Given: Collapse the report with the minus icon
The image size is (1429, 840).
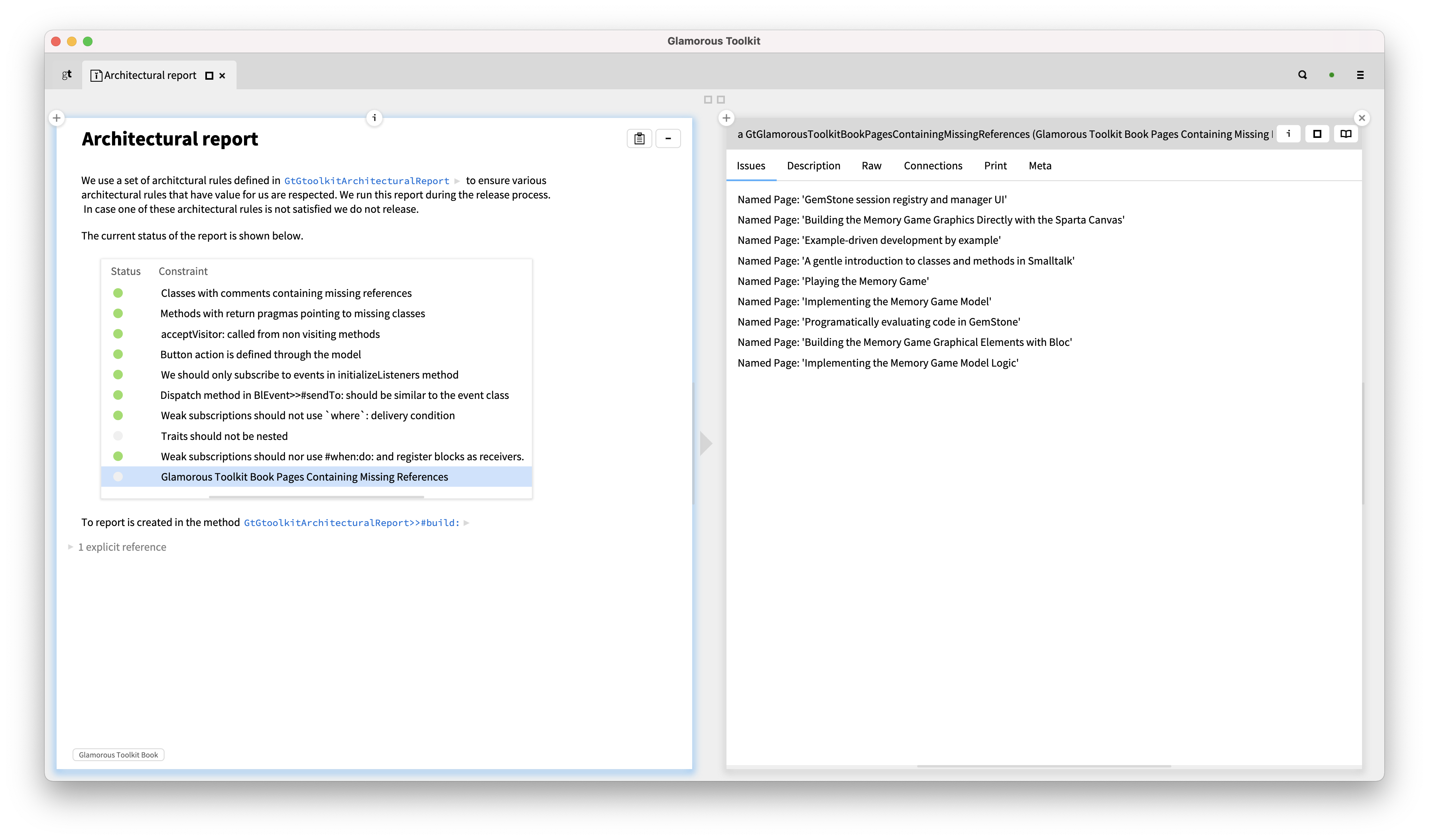Looking at the screenshot, I should pos(668,138).
